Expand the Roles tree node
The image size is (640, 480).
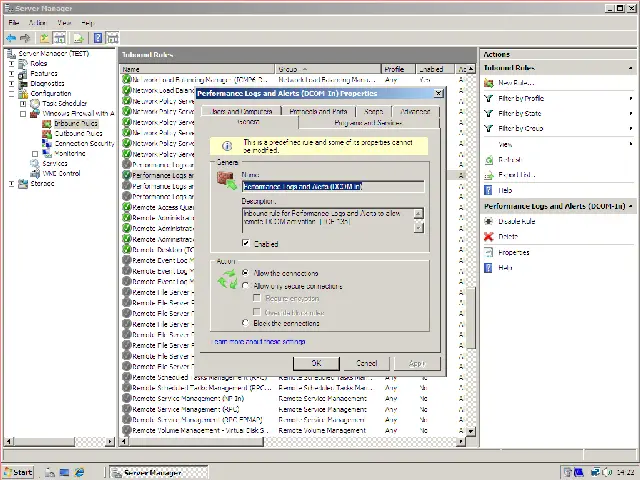[11, 64]
